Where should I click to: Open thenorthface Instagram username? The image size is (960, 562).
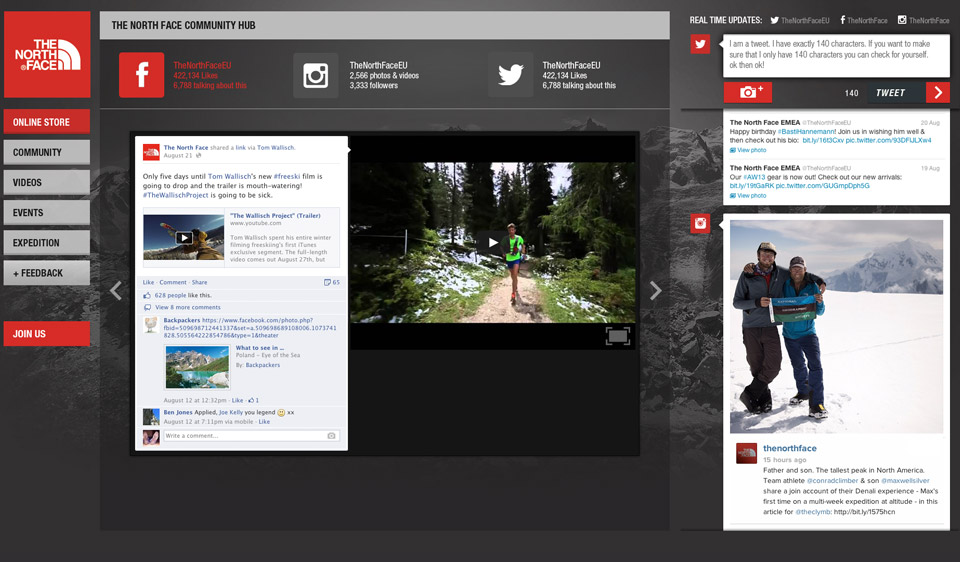coord(790,448)
